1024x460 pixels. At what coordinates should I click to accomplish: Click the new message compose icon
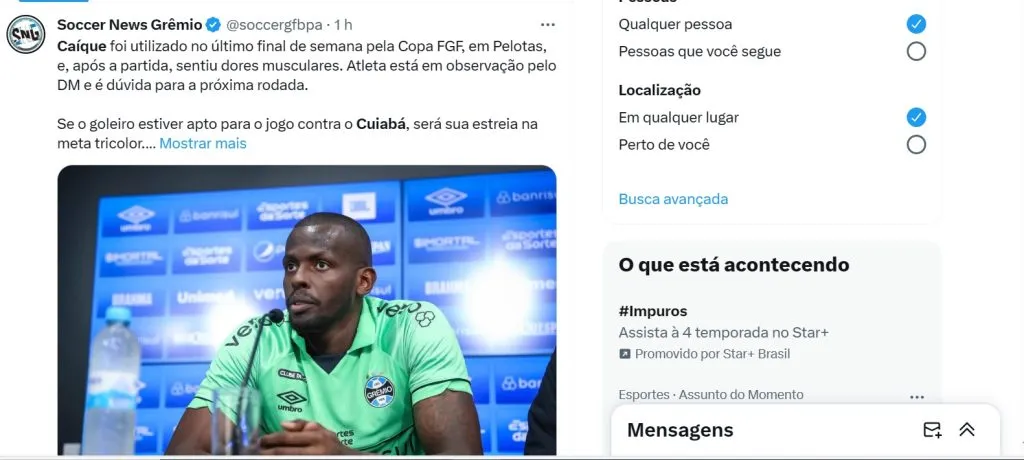(x=932, y=429)
